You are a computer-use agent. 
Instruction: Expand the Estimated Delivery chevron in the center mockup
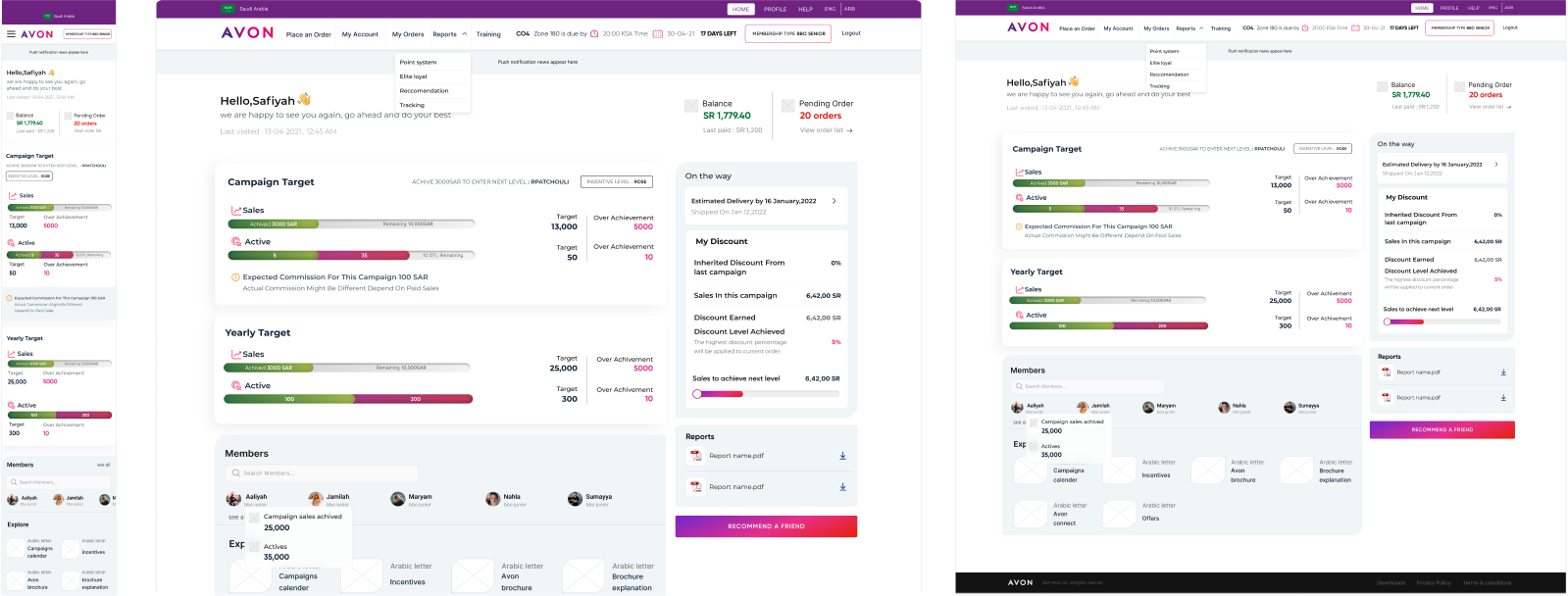(x=834, y=201)
